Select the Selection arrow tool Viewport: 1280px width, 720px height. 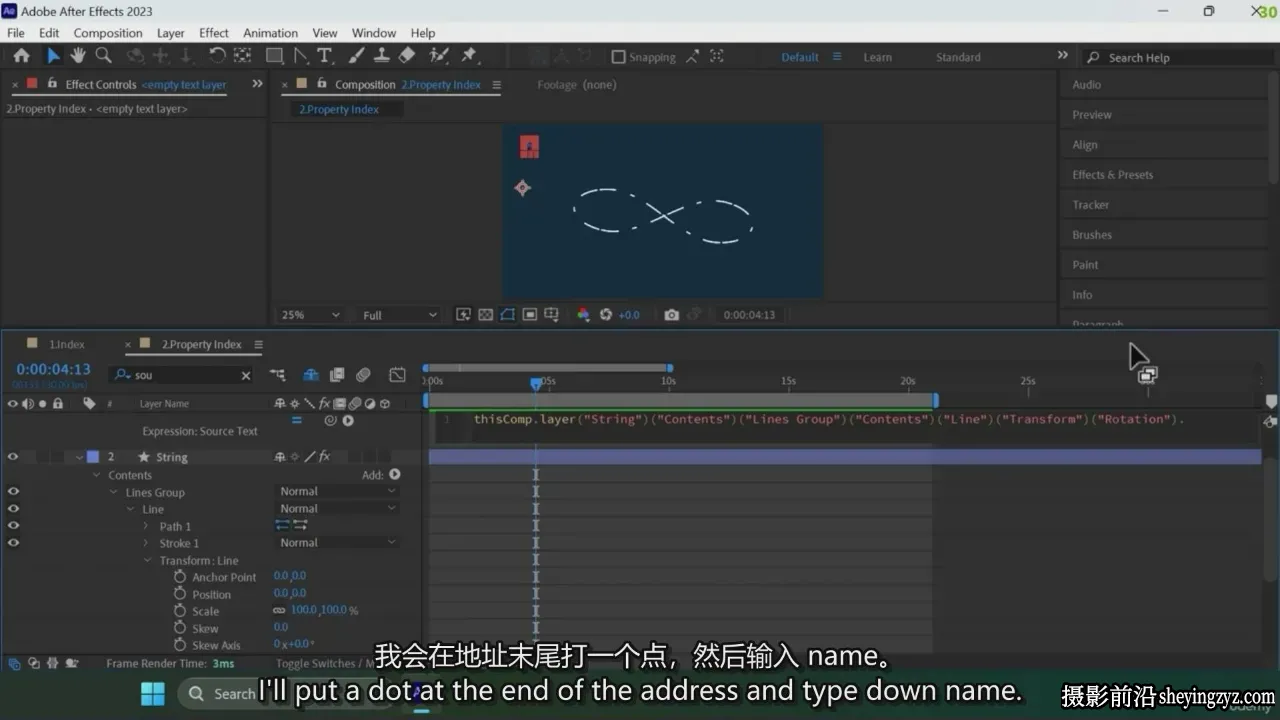click(x=53, y=56)
